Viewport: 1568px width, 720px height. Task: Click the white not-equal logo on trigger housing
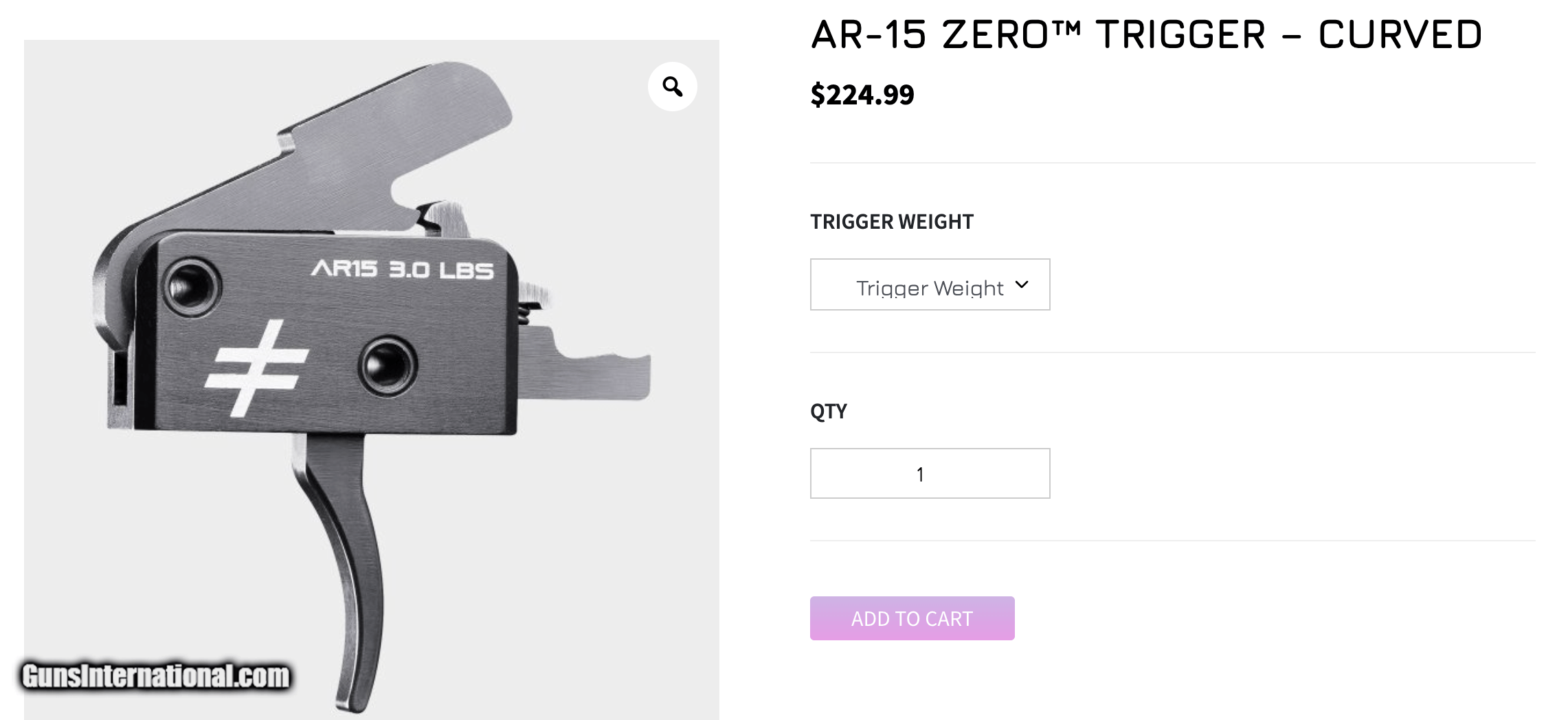pos(257,368)
